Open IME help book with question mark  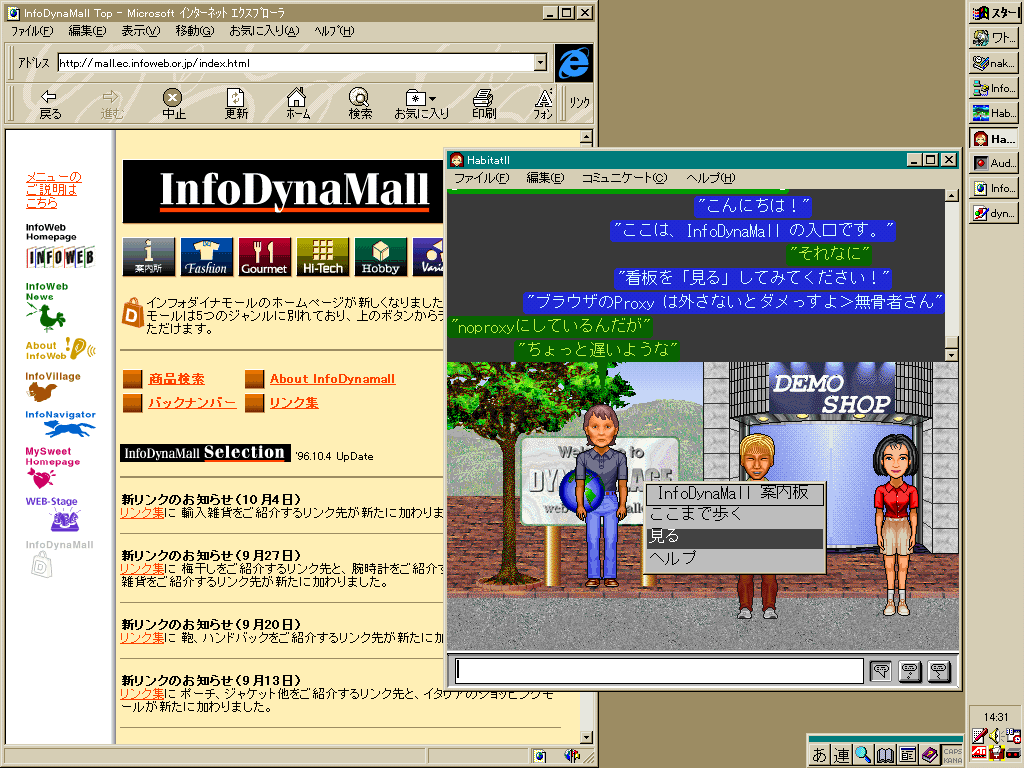point(929,754)
